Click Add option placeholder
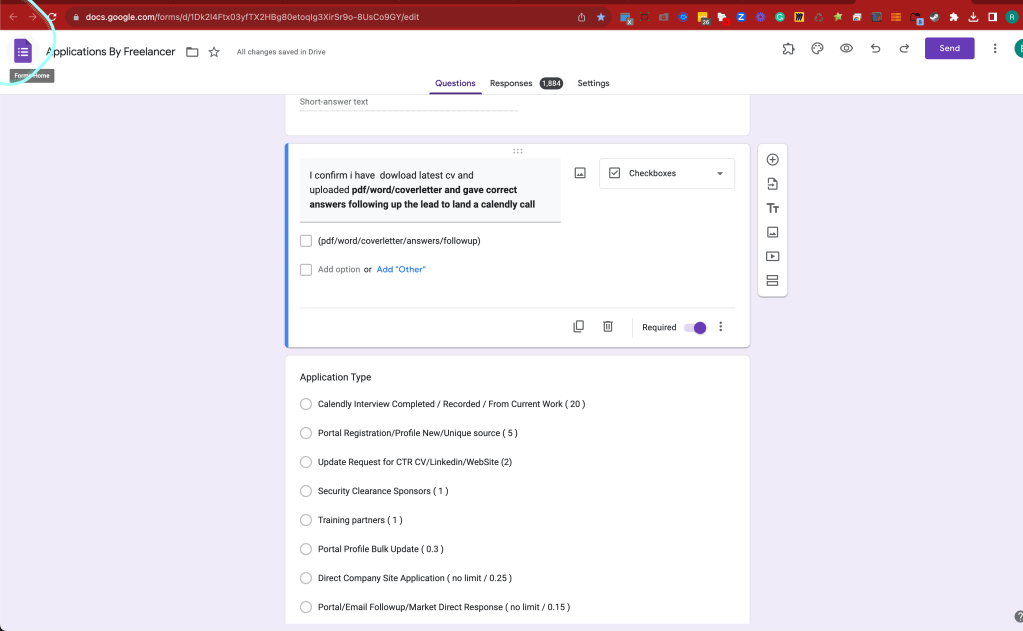 (x=339, y=269)
